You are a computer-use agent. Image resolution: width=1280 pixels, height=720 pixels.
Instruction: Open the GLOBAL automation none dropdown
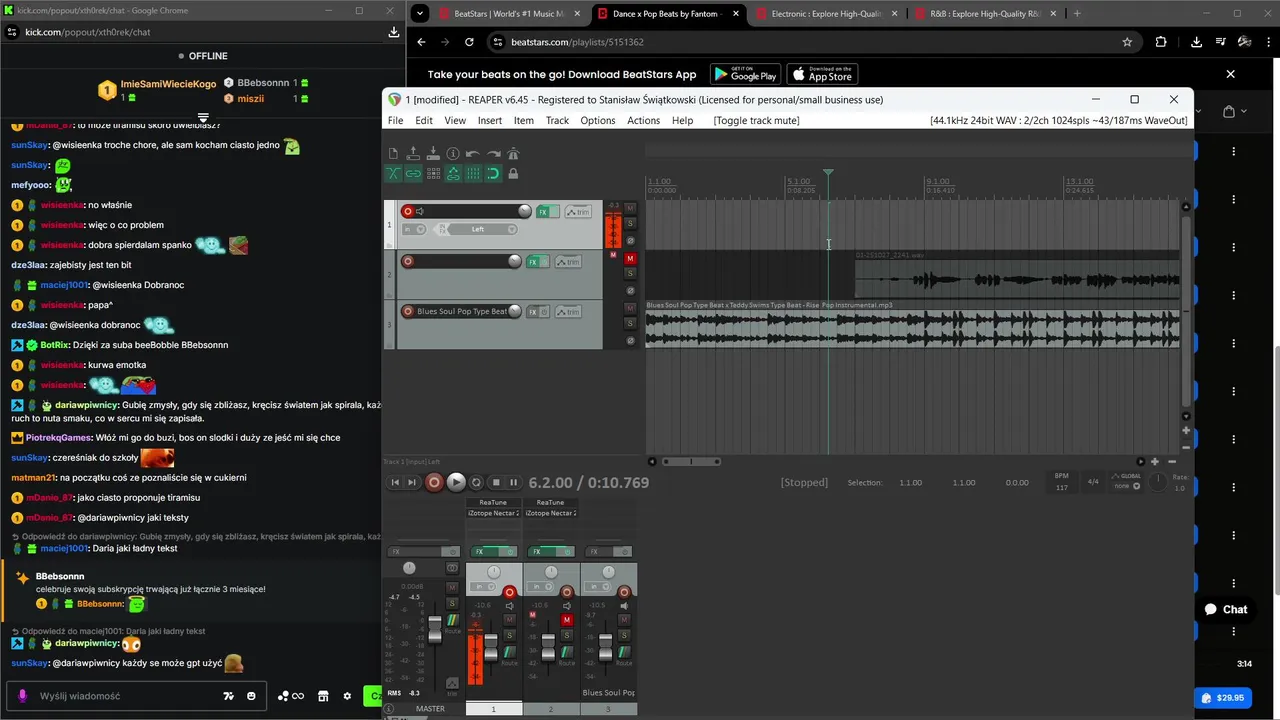point(1127,486)
